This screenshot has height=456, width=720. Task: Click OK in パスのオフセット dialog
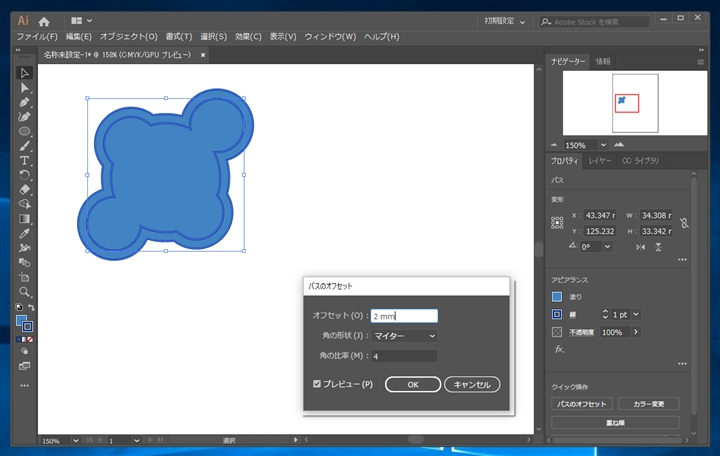click(413, 384)
